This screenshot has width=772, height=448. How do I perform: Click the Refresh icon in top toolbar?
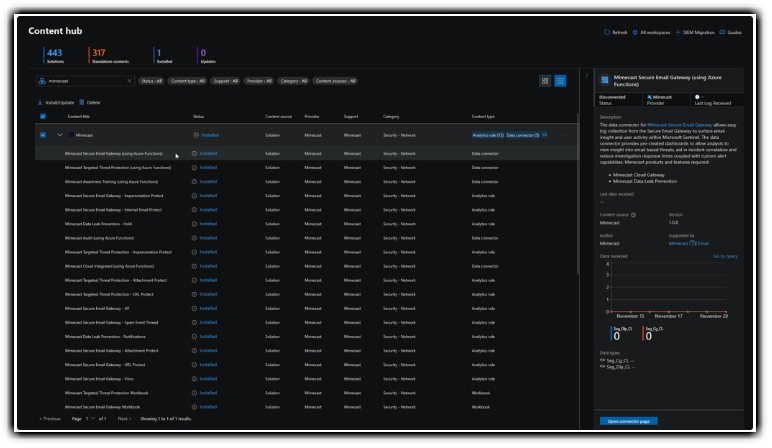(607, 32)
